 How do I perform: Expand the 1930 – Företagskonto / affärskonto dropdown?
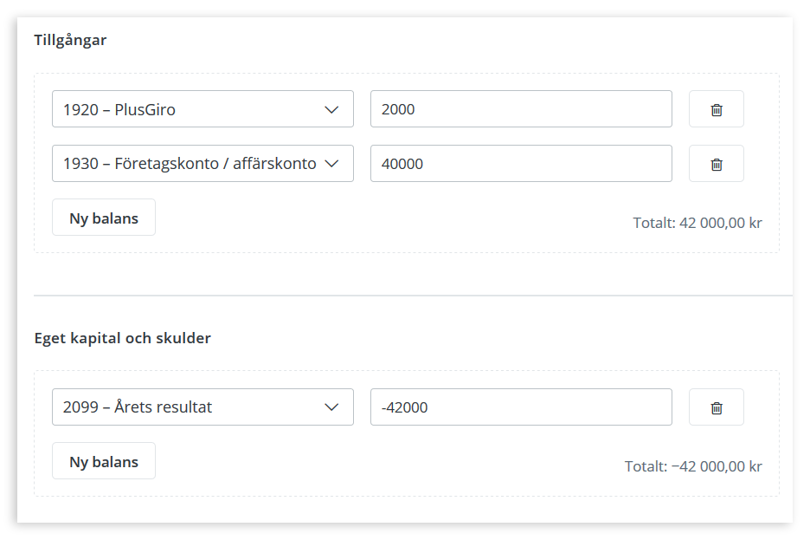190,164
